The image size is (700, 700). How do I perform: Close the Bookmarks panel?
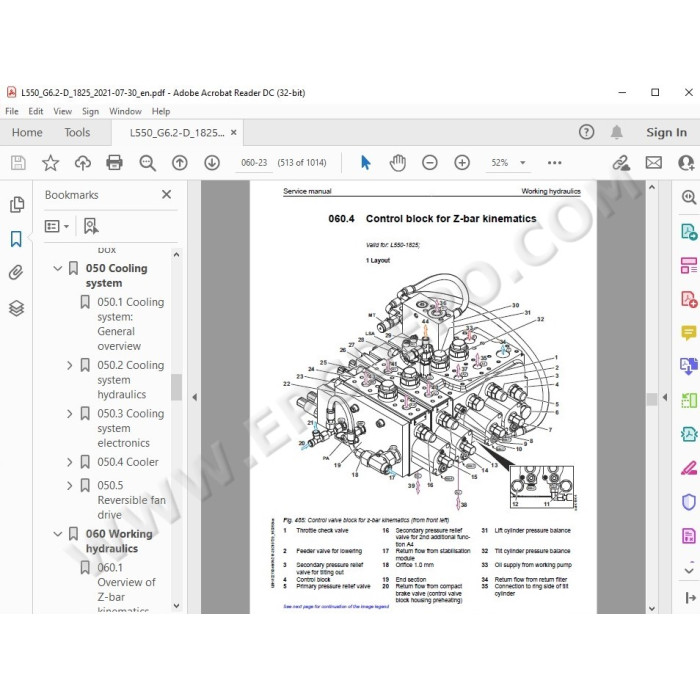(x=167, y=195)
